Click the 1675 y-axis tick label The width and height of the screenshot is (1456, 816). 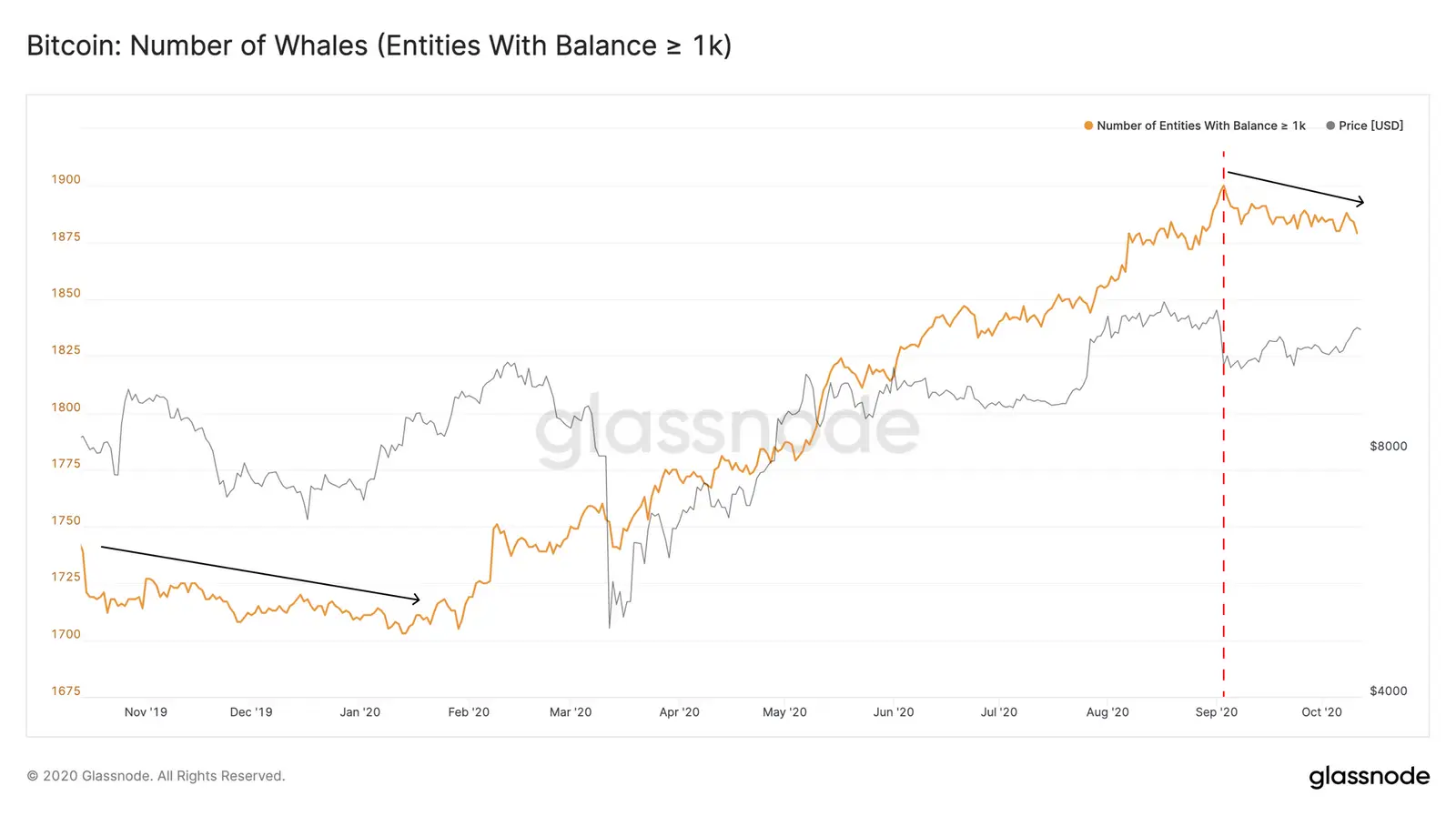click(x=66, y=690)
